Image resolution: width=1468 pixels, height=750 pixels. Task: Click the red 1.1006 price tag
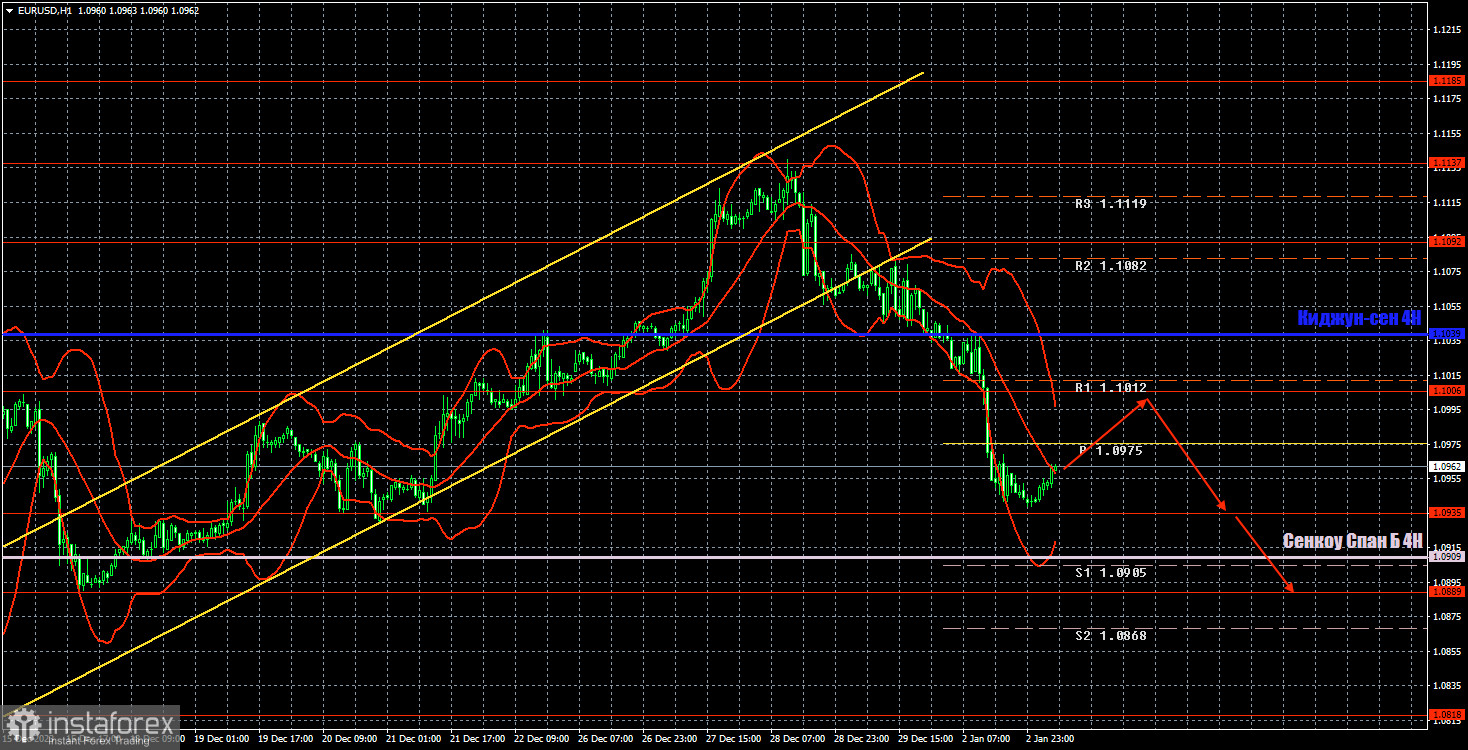tap(1448, 390)
